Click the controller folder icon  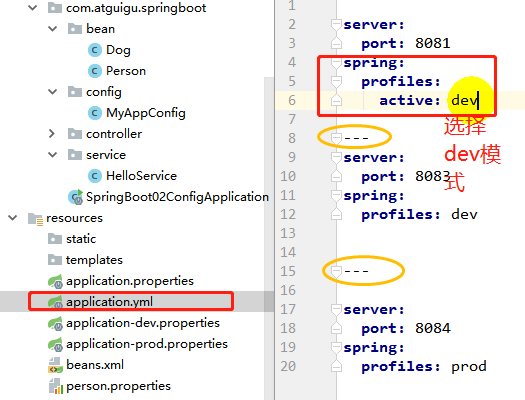(75, 134)
